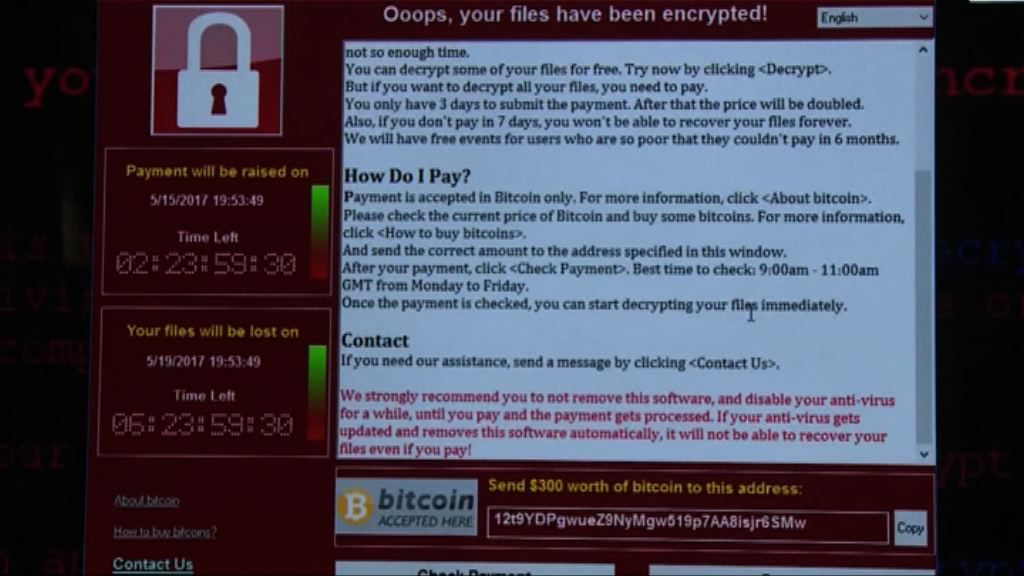Click the message box scrollbar thumb
Image resolution: width=1024 pixels, height=576 pixels.
point(923,307)
